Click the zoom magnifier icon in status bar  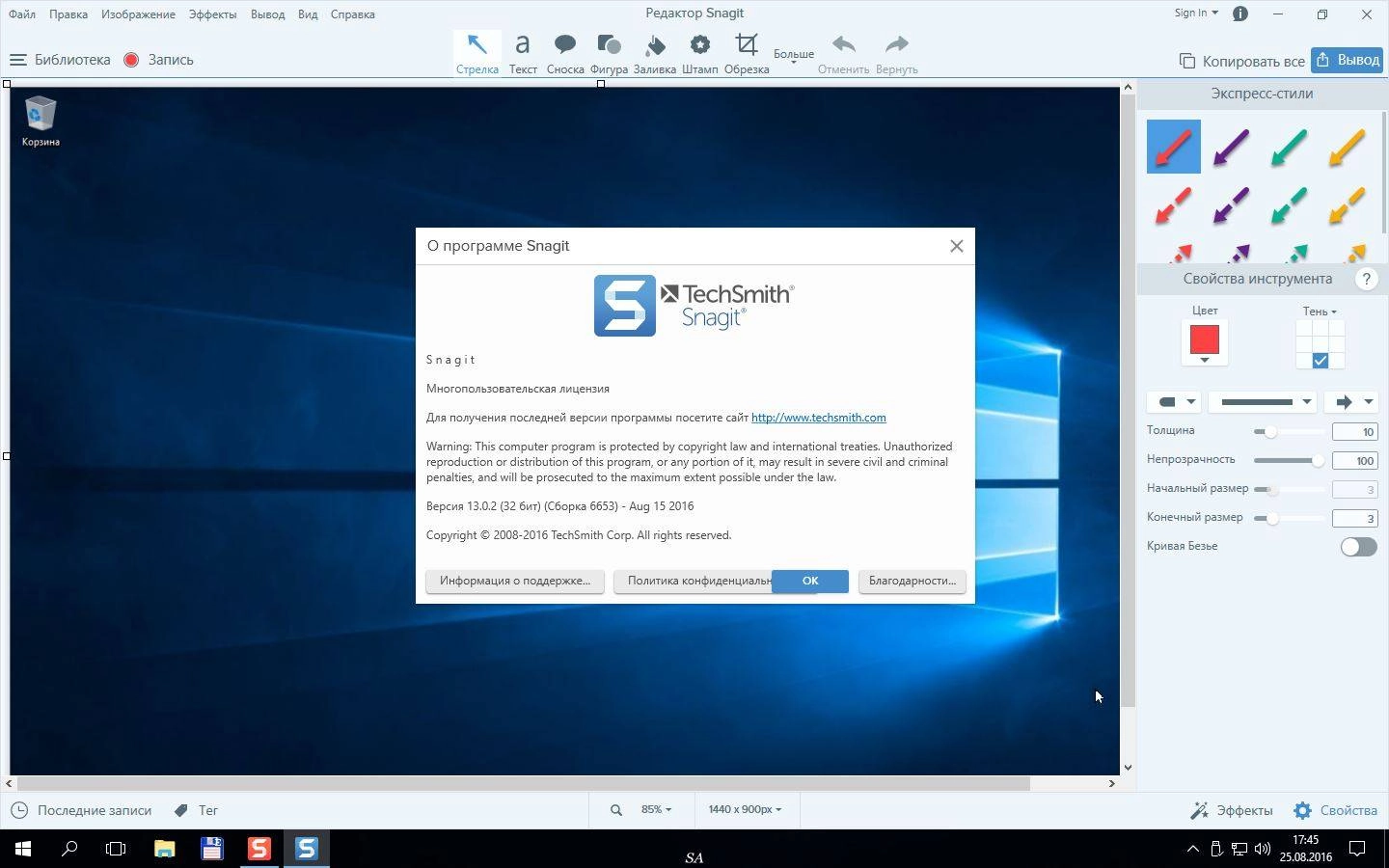pos(615,810)
